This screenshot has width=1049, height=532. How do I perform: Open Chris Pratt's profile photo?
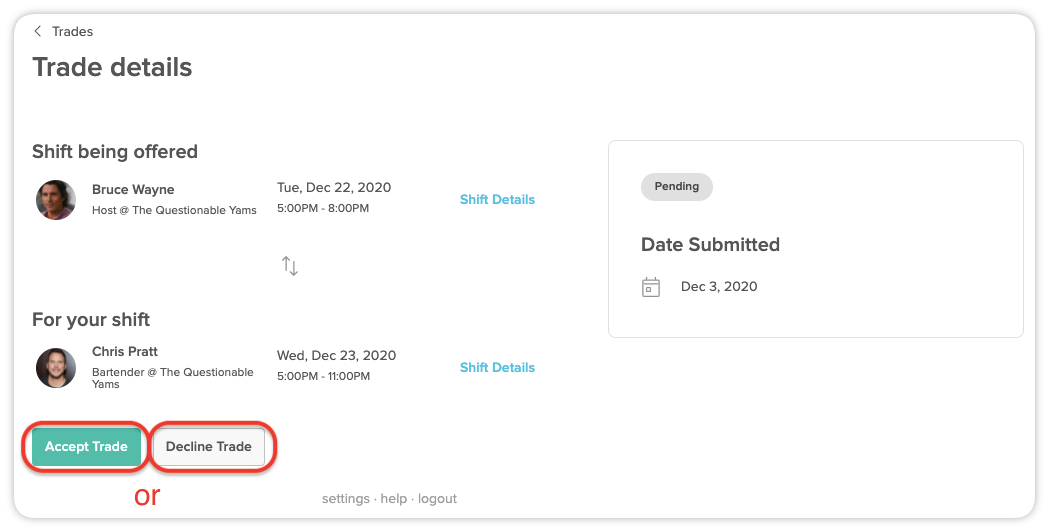click(56, 367)
